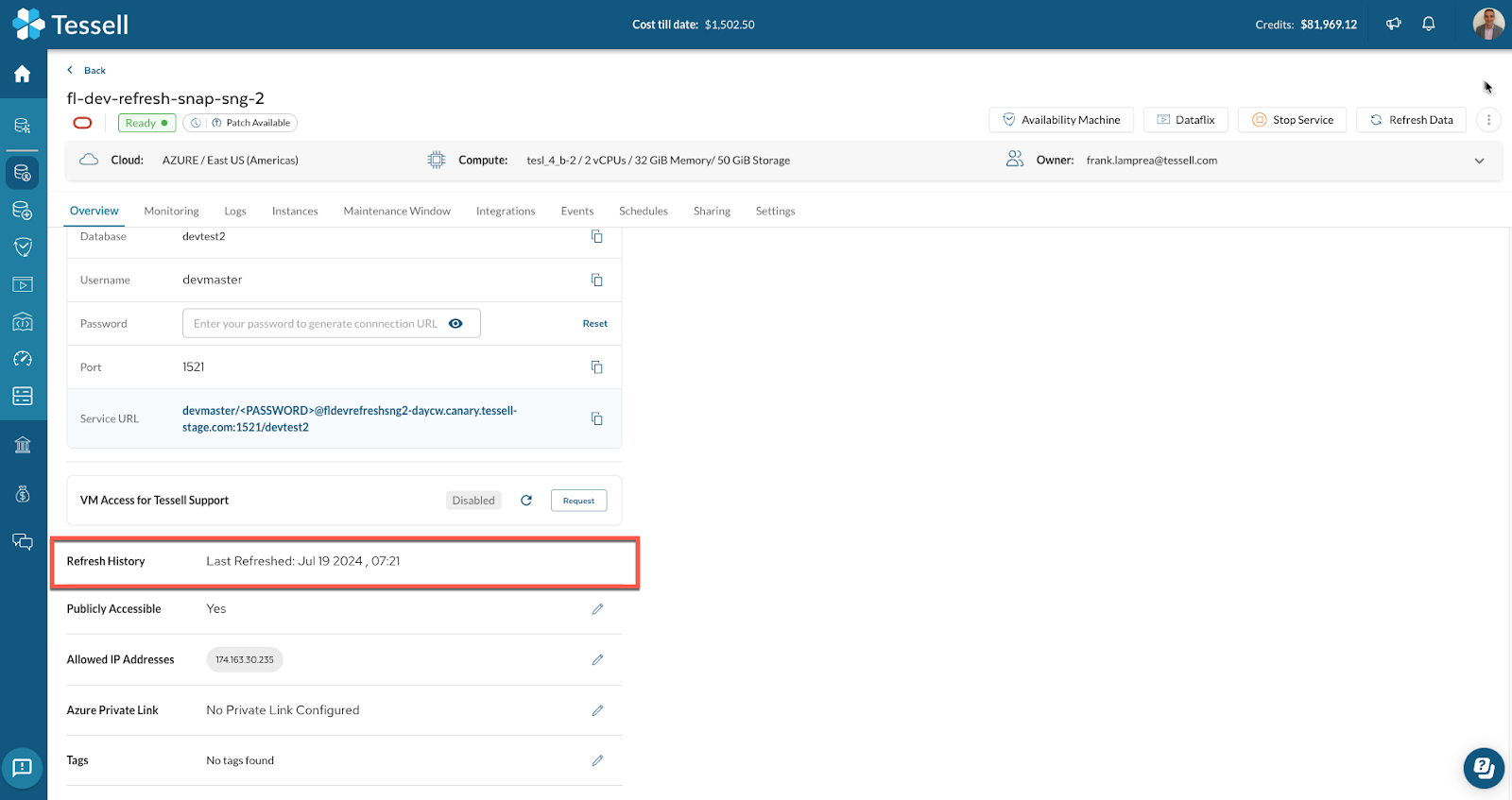Open the Maintenance Window tab

tap(397, 211)
